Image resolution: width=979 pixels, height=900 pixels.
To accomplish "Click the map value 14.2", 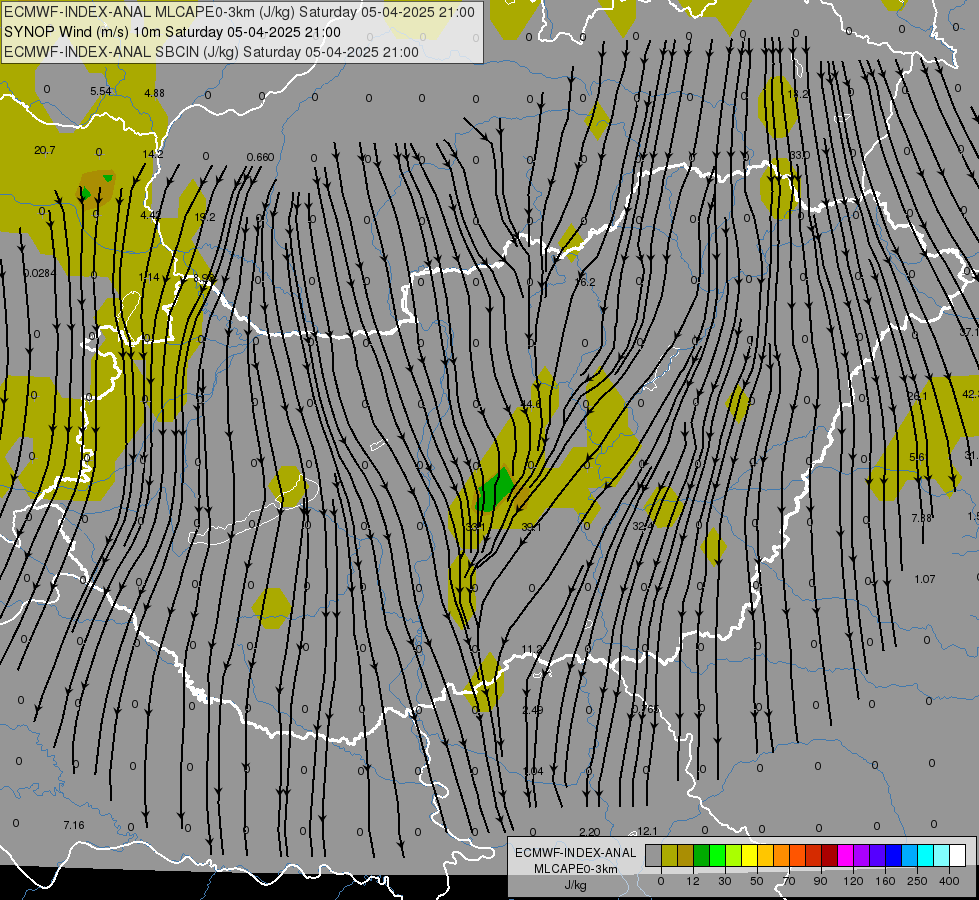I will (x=153, y=154).
